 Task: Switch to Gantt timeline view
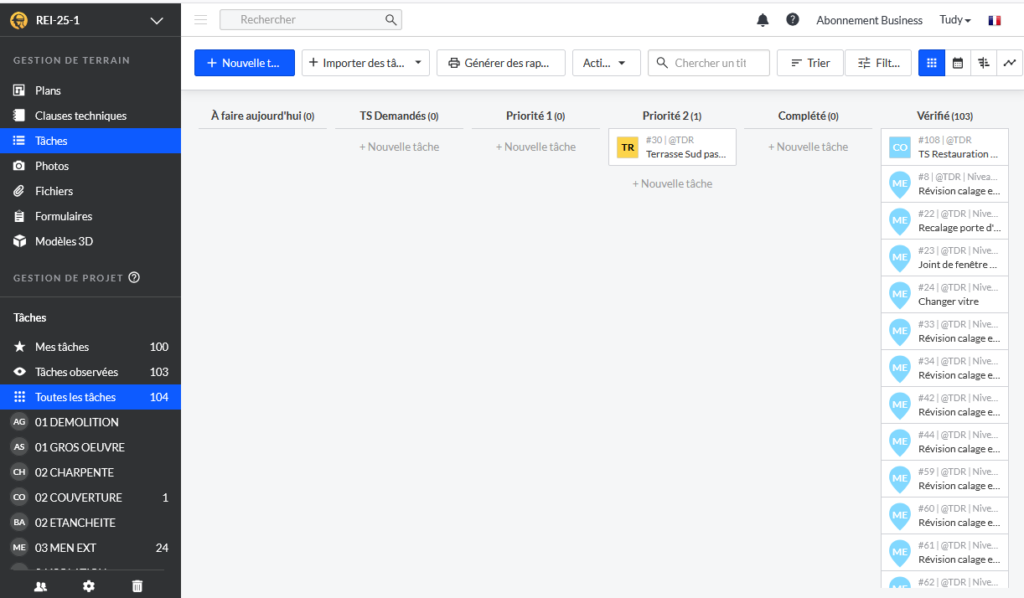click(984, 63)
